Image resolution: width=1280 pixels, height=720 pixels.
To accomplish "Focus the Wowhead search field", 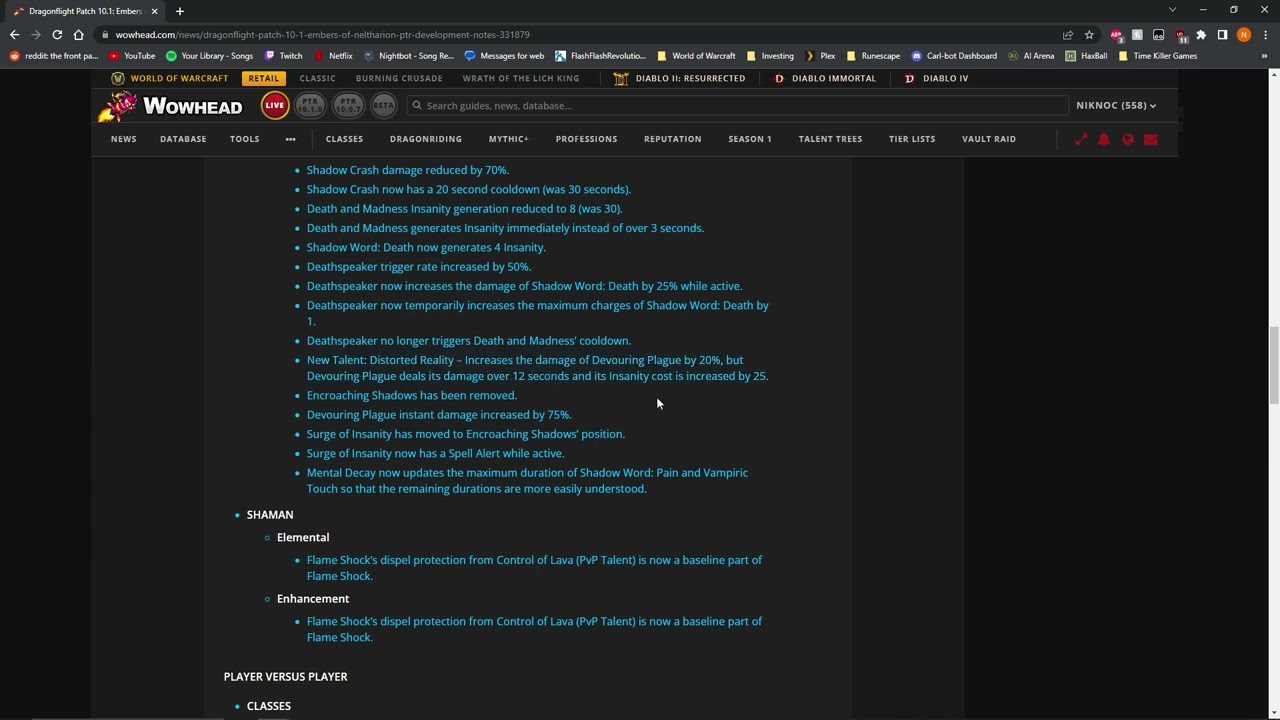I will tap(737, 105).
